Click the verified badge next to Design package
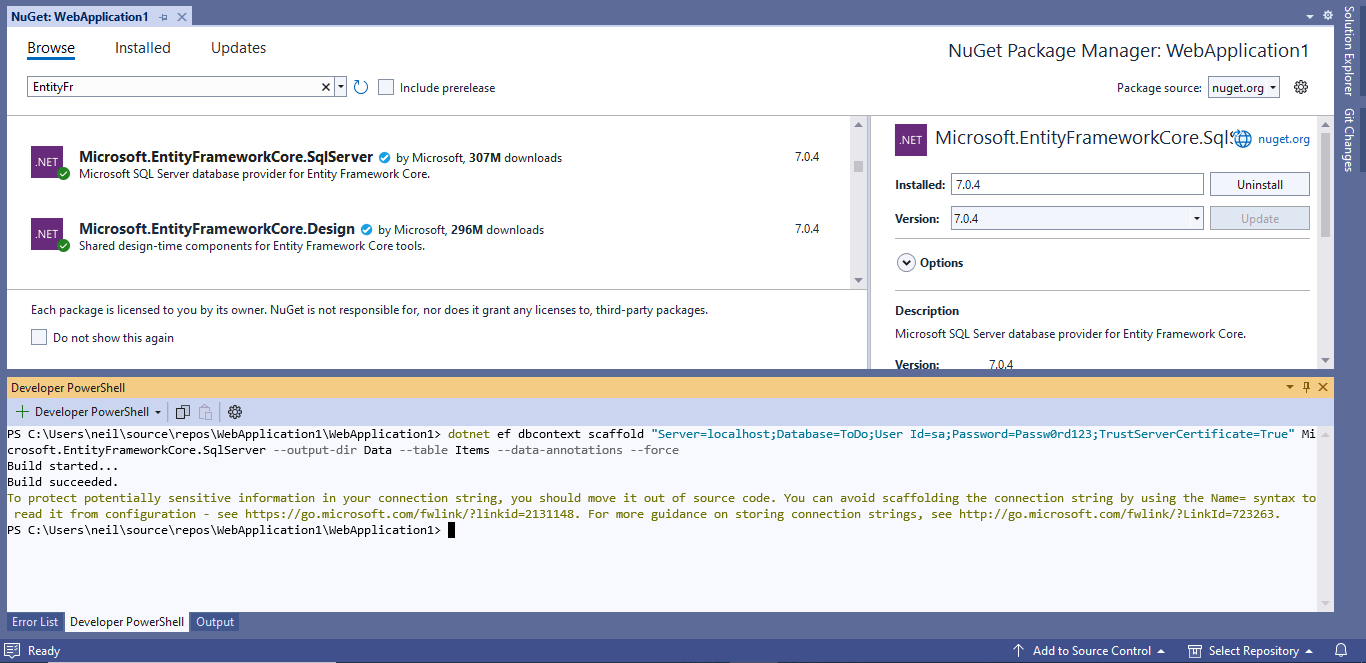 (x=366, y=229)
